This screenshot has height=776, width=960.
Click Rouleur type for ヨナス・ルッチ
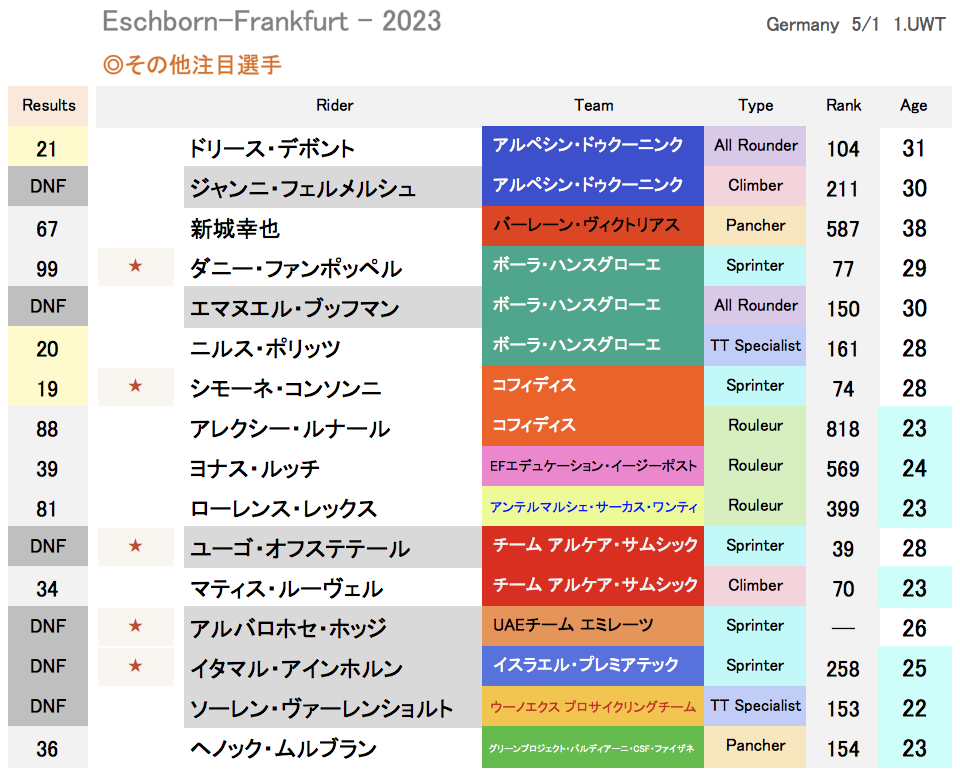click(x=755, y=465)
